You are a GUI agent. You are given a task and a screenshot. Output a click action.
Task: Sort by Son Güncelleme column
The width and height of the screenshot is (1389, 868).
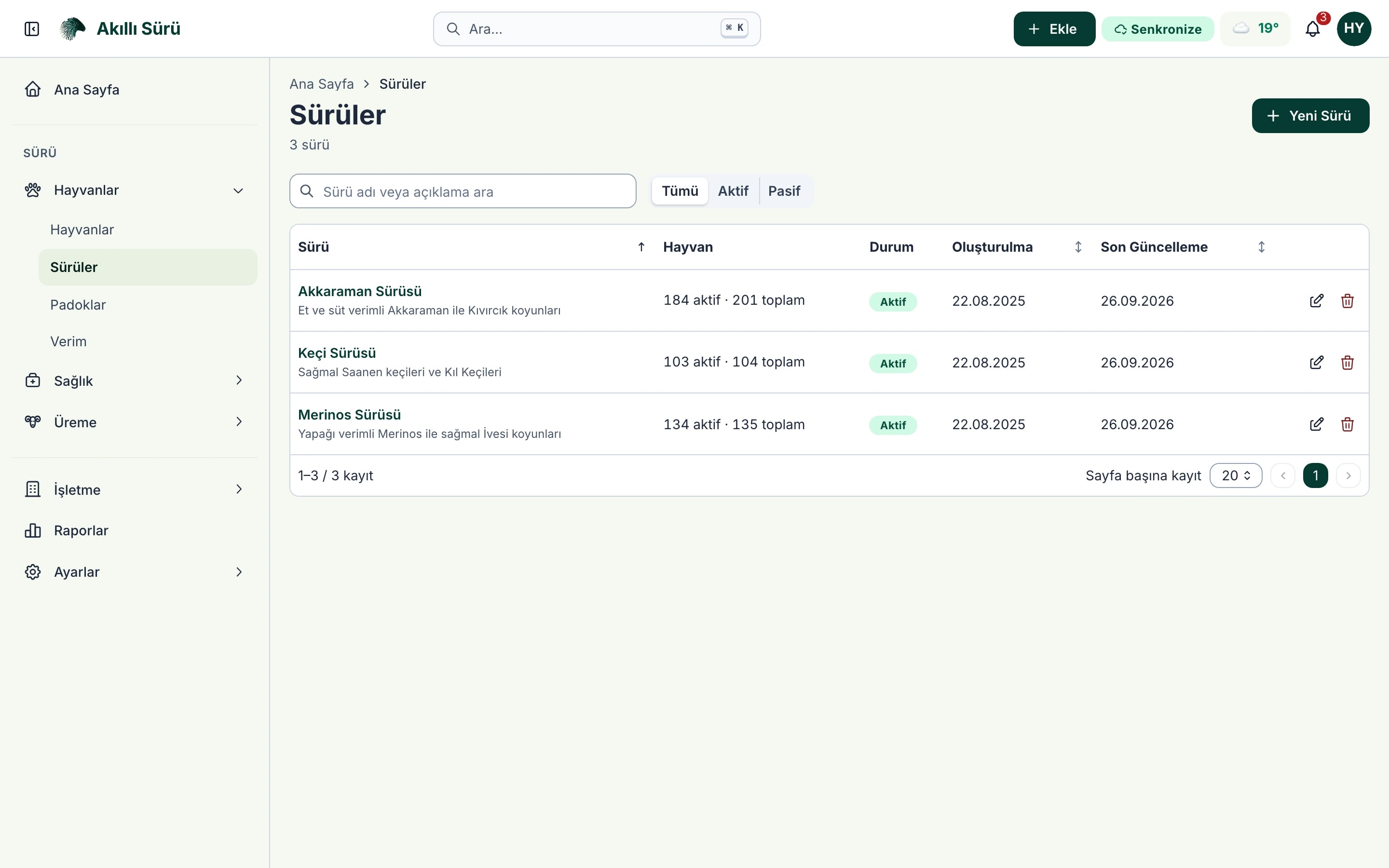click(1261, 247)
